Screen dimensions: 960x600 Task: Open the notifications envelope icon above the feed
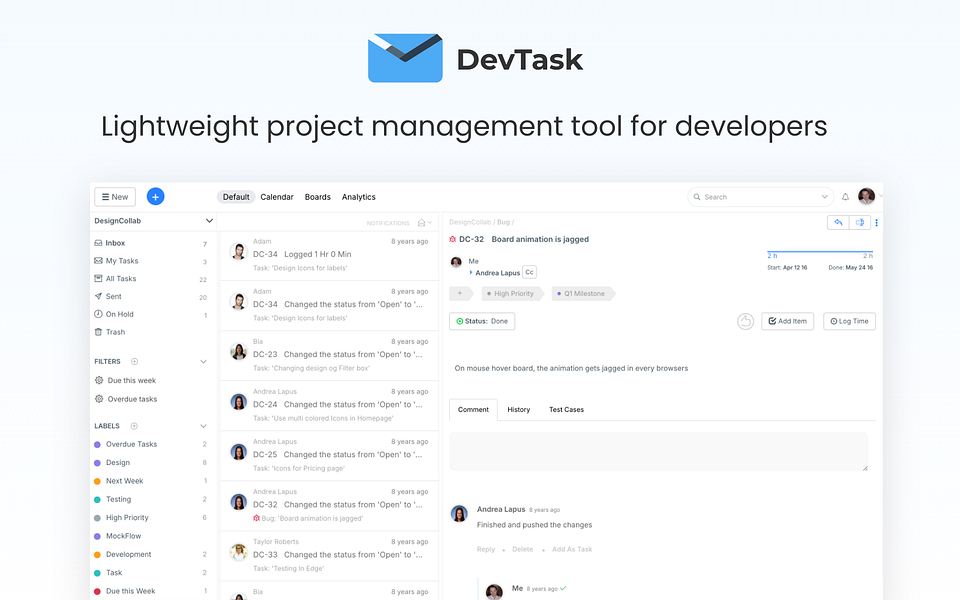[421, 221]
